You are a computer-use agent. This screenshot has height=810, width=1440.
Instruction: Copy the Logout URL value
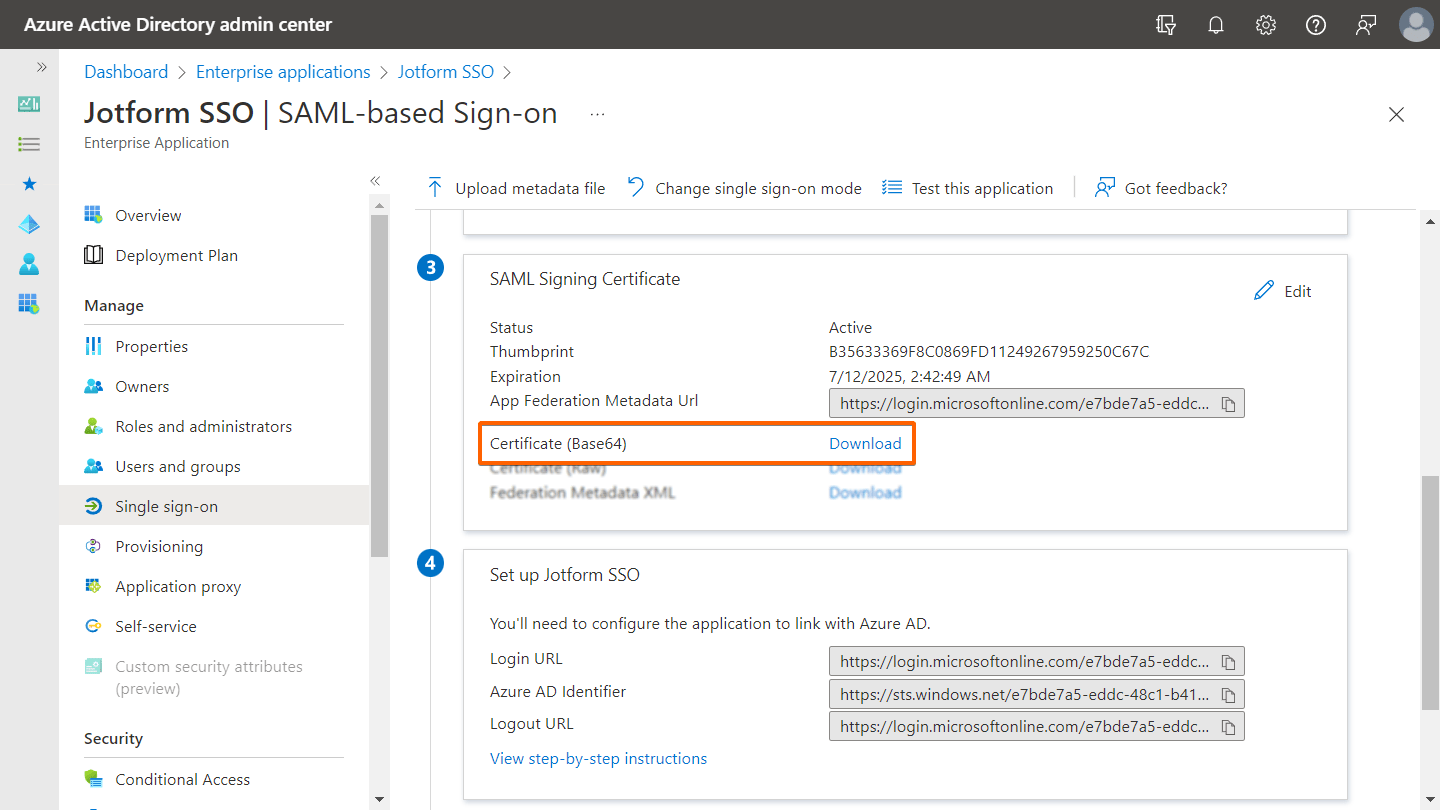pos(1229,726)
